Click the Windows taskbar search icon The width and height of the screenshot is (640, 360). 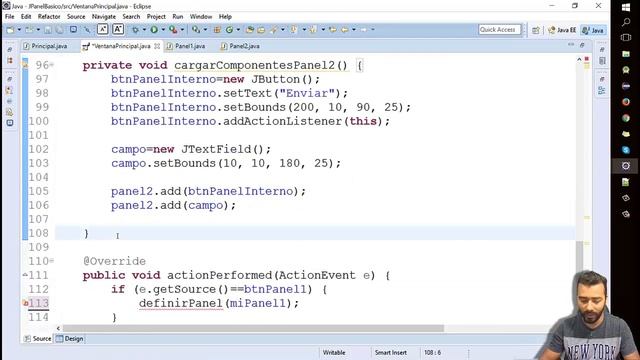coord(626,22)
